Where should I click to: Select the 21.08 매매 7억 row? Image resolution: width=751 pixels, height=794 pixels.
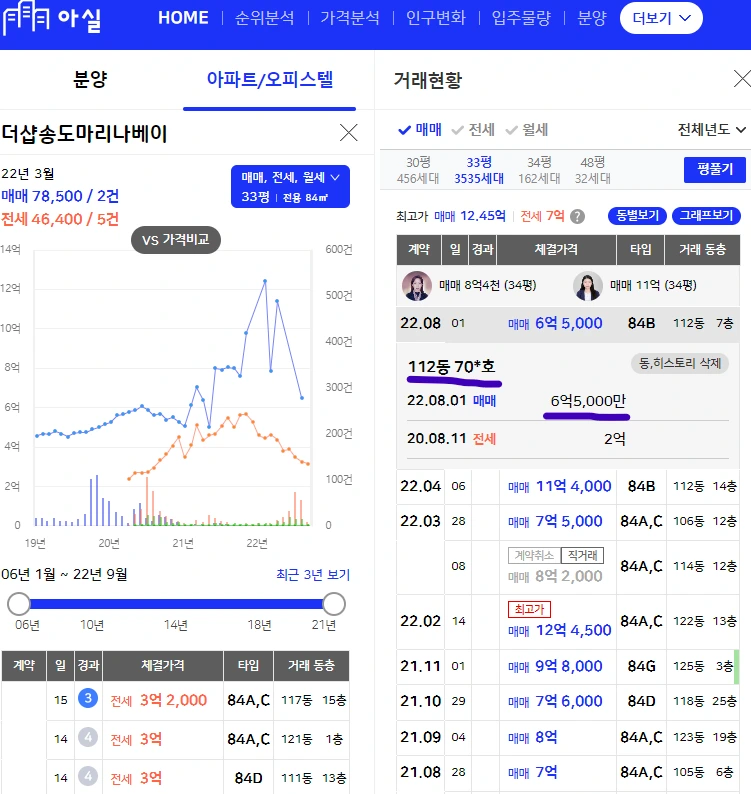tap(567, 773)
